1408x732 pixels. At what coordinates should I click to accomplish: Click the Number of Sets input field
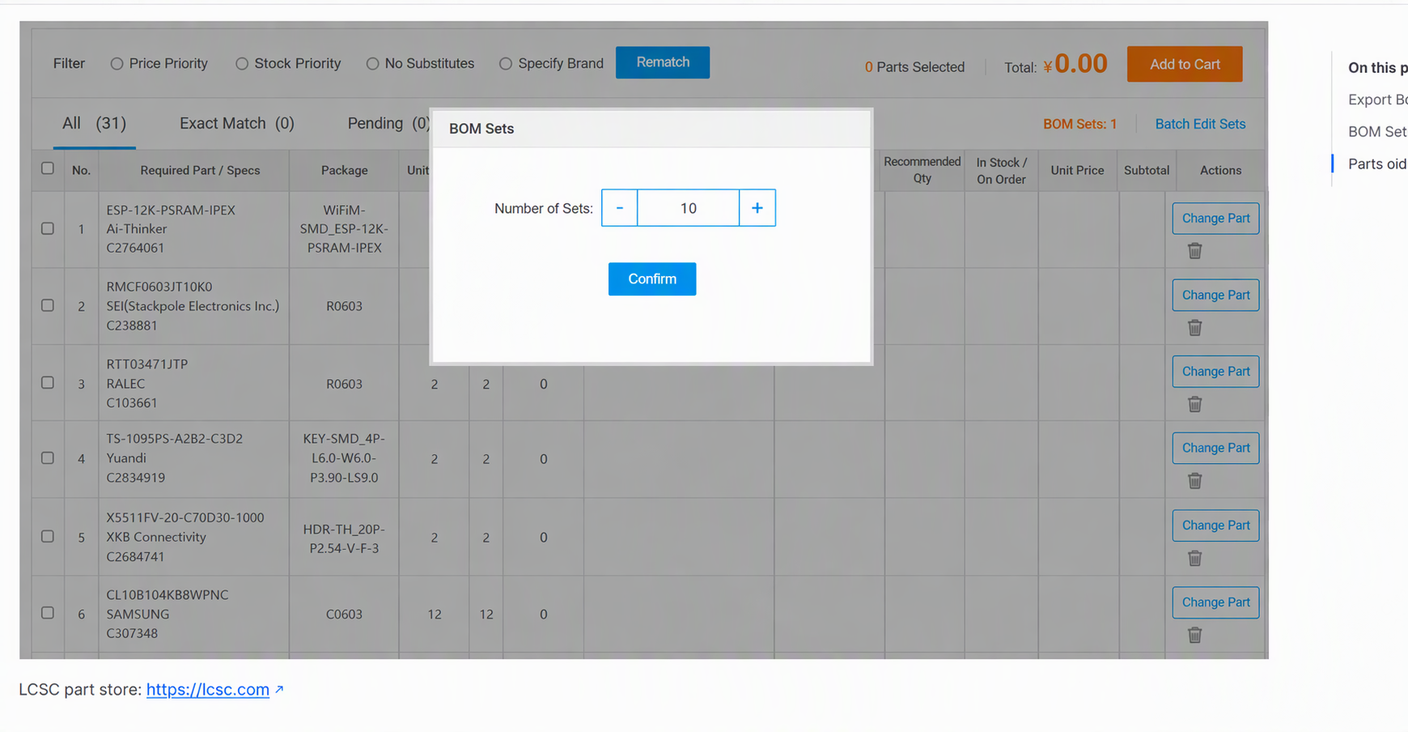(x=688, y=208)
